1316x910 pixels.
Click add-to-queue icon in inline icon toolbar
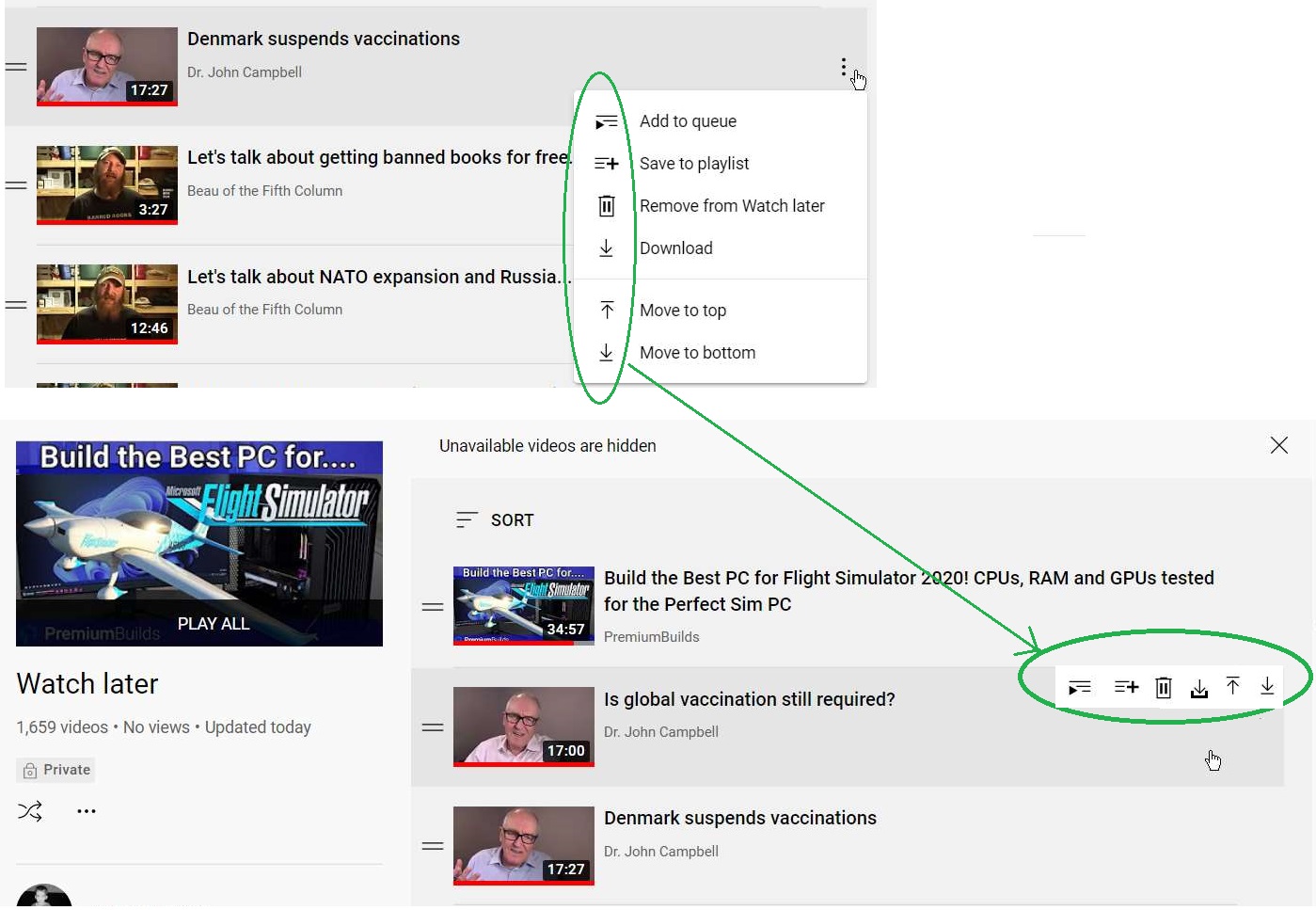click(1080, 688)
